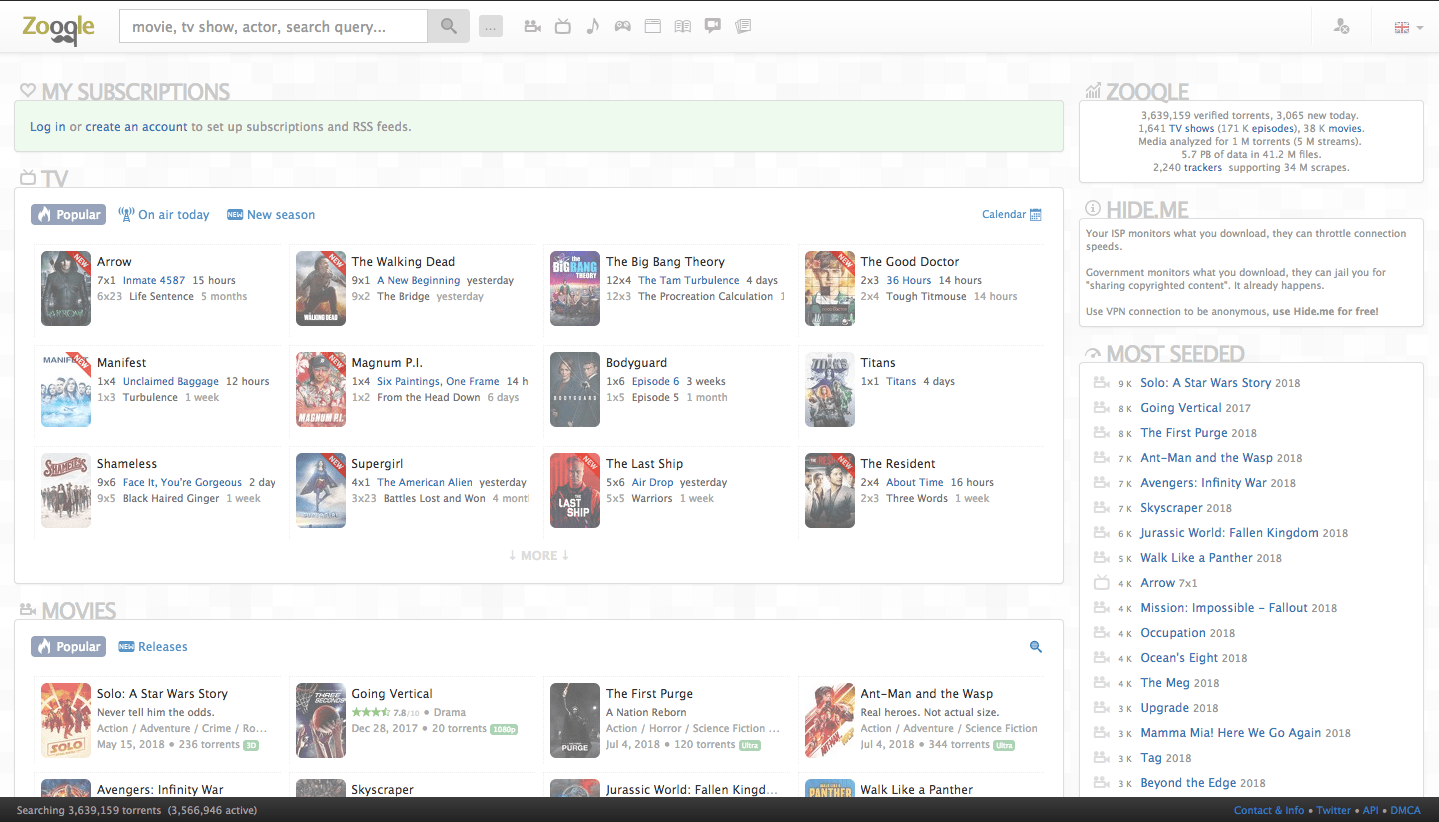The image size is (1439, 822).
Task: Switch to the movie Releases tab
Action: coord(153,647)
